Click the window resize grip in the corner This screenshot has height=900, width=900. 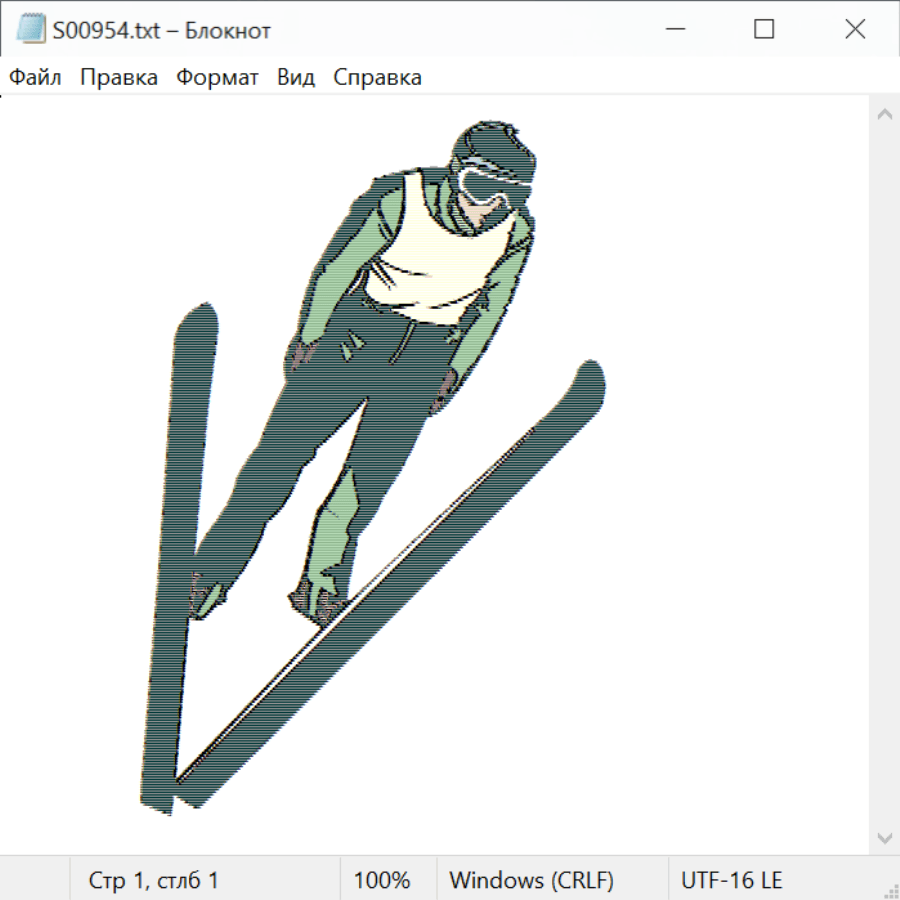891,891
